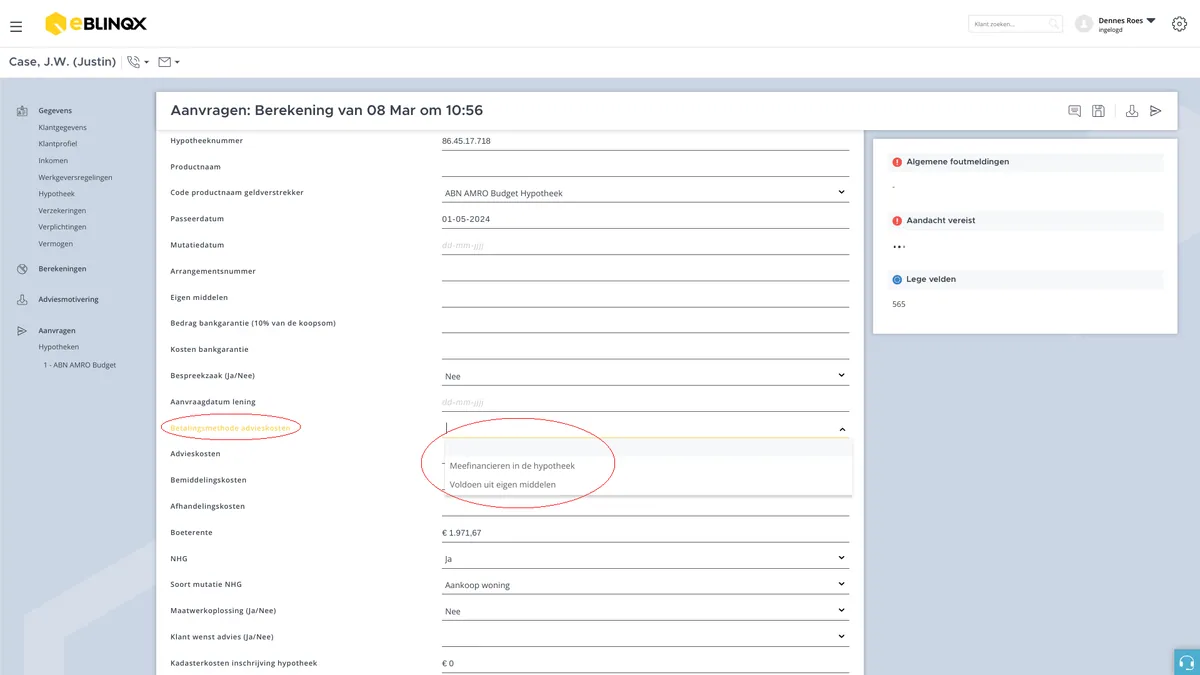
Task: Collapse the Betalingsmethode advieskosten dropdown
Action: point(842,429)
